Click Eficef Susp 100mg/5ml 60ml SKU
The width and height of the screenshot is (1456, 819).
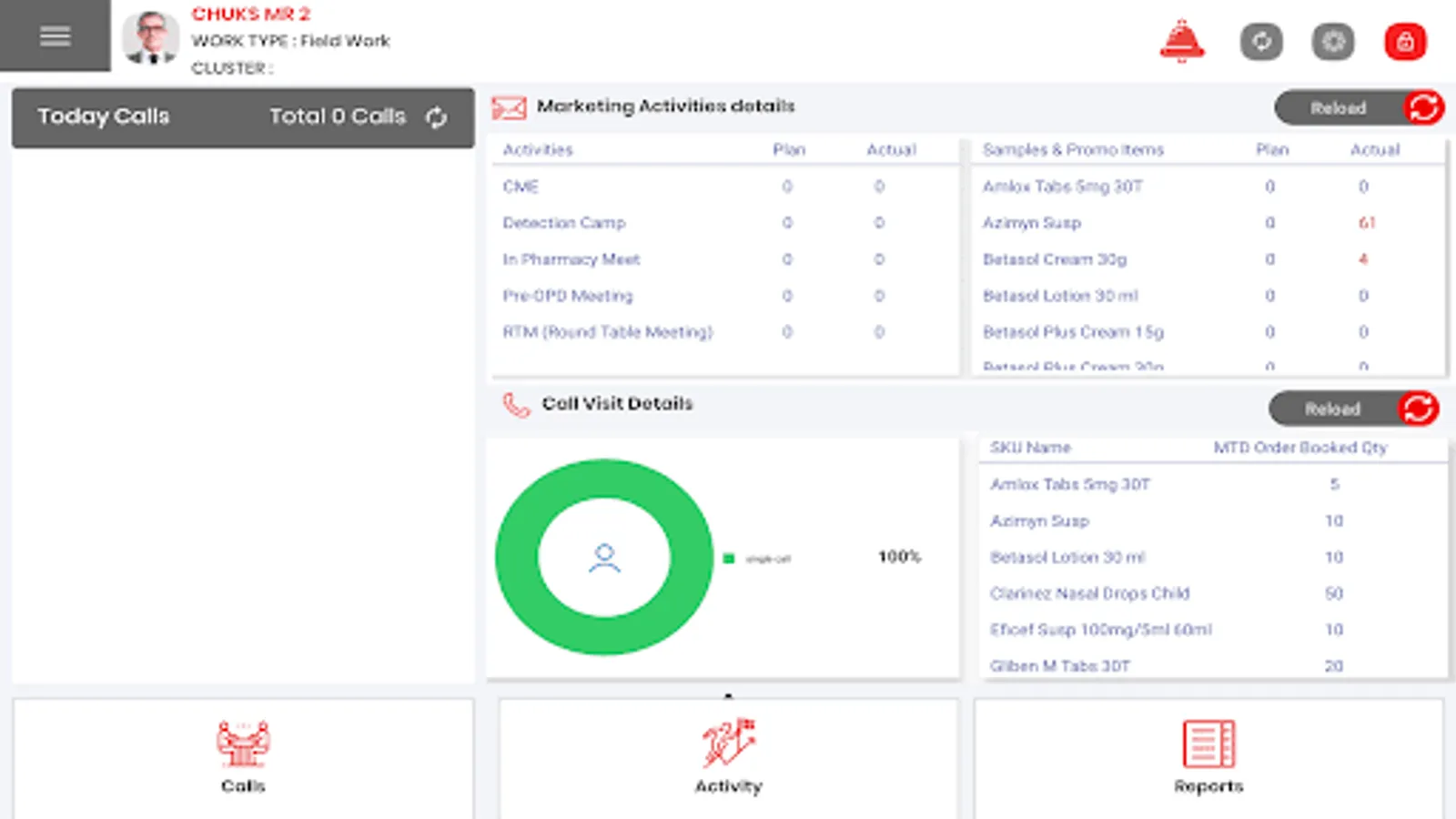point(1101,629)
